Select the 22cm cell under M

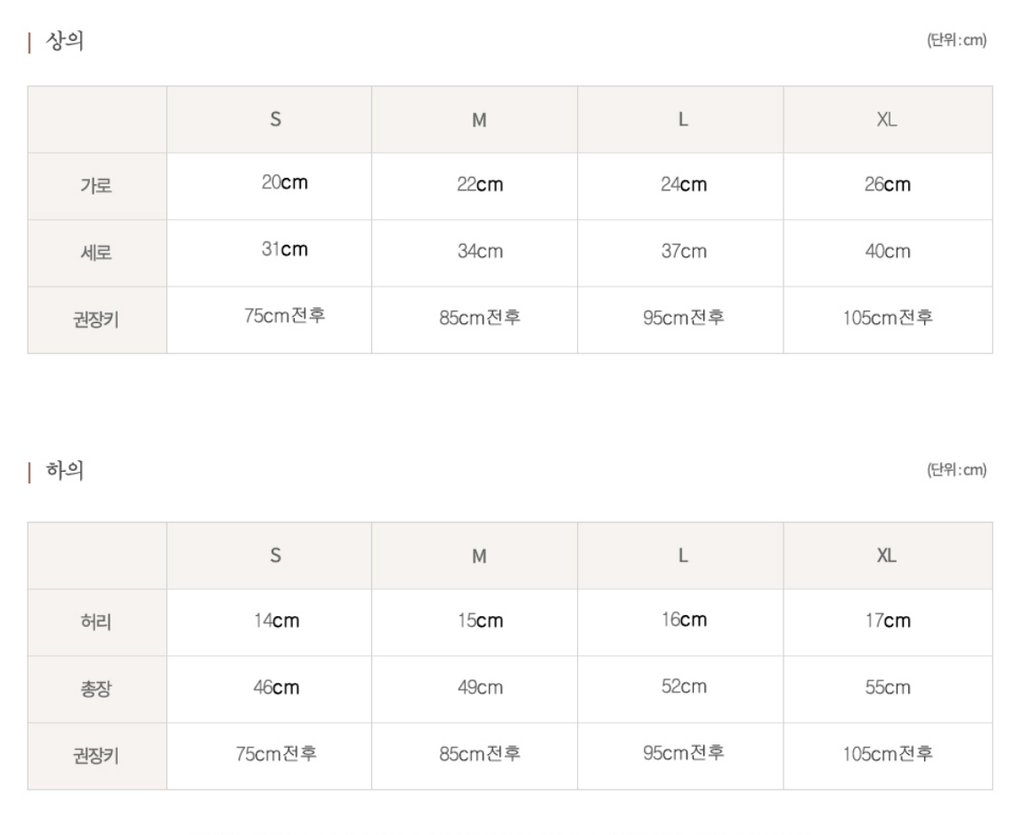pos(480,184)
